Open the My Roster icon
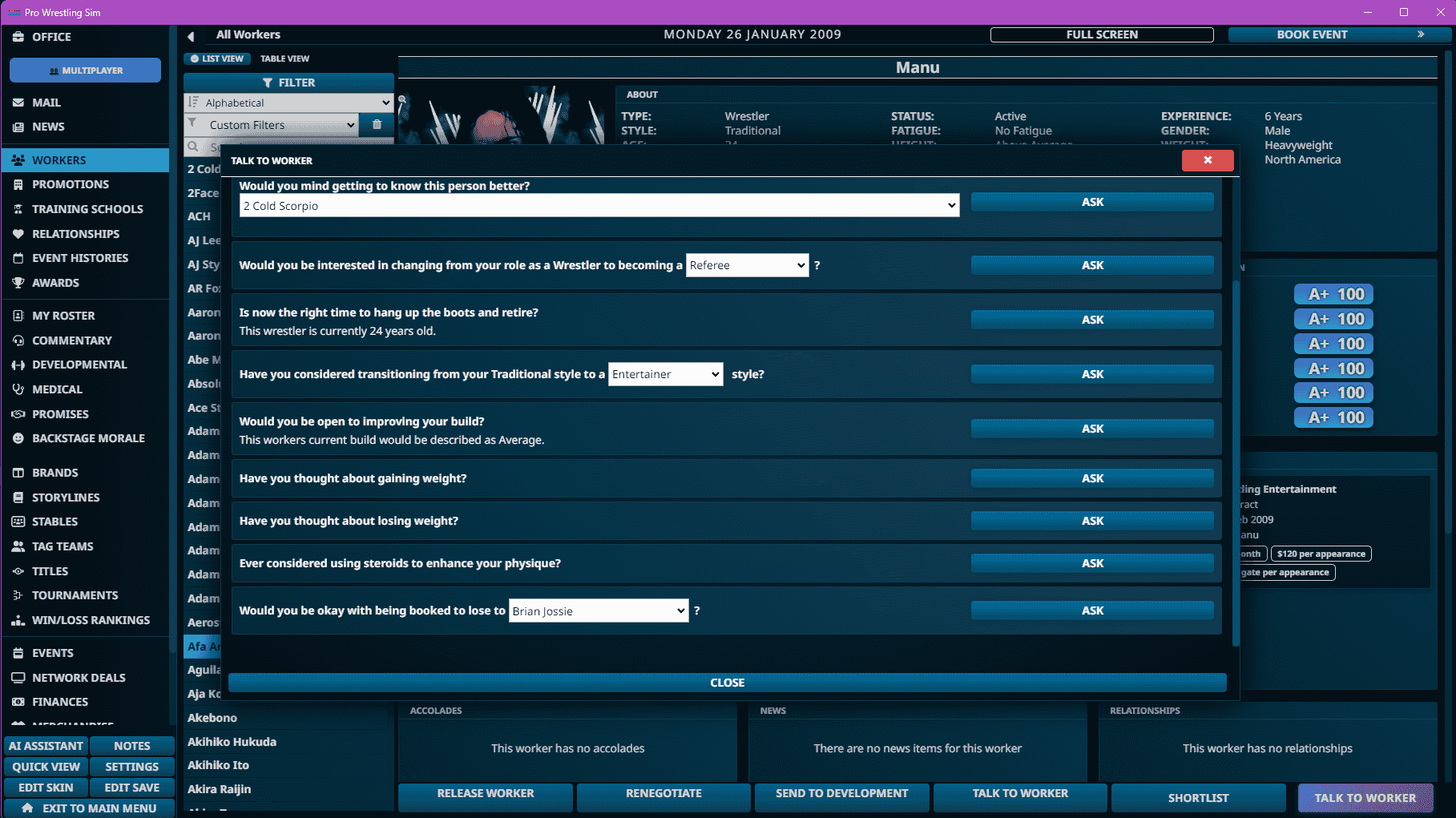Screen dimensions: 1456x818 [18, 316]
